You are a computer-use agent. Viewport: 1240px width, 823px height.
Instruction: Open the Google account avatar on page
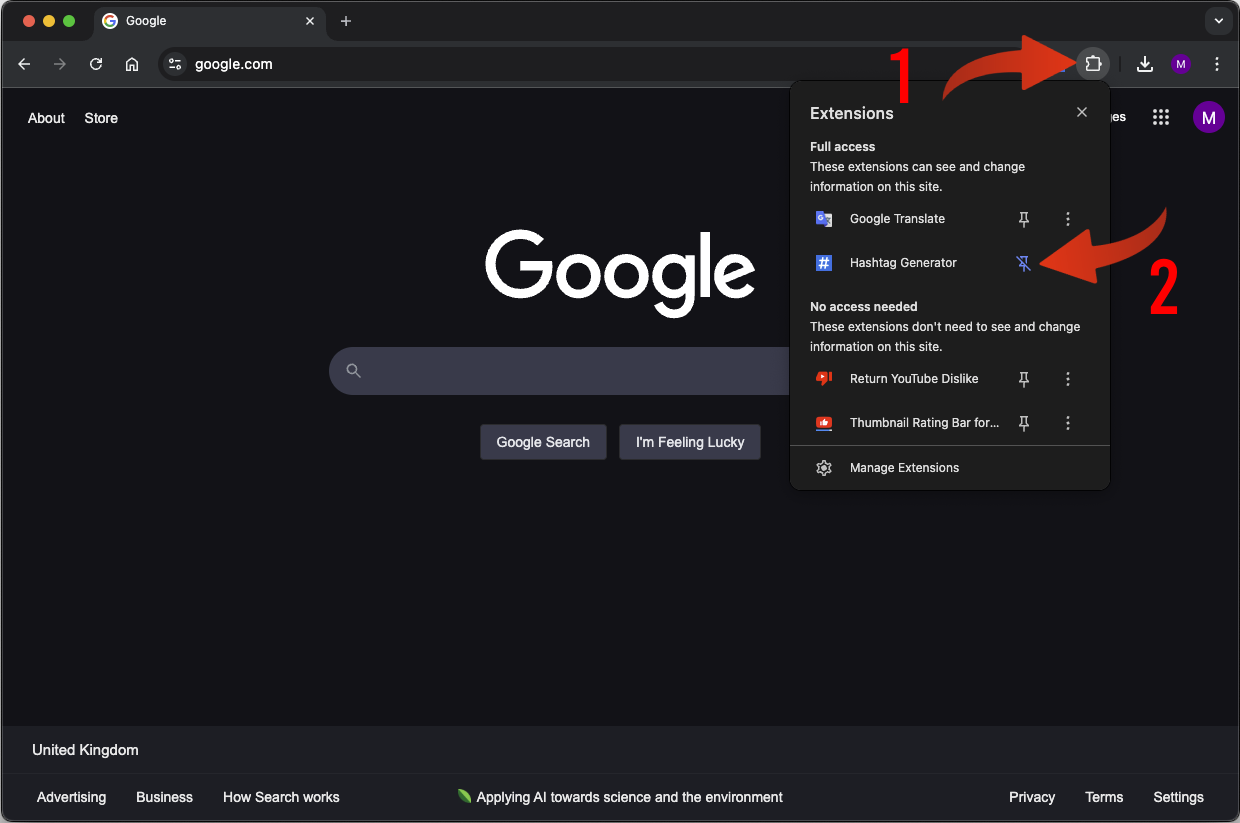click(1208, 117)
